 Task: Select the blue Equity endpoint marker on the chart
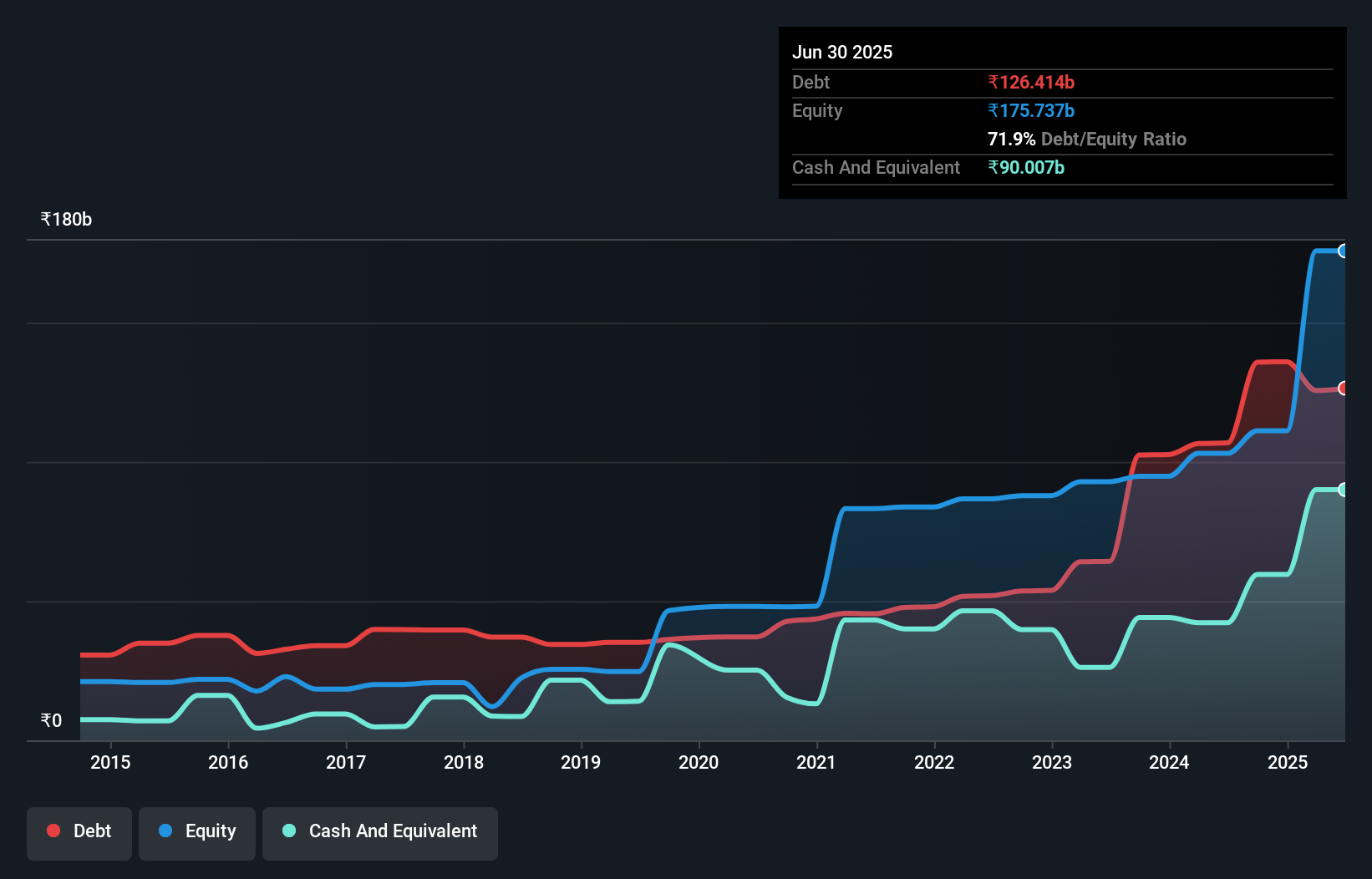pos(1344,251)
